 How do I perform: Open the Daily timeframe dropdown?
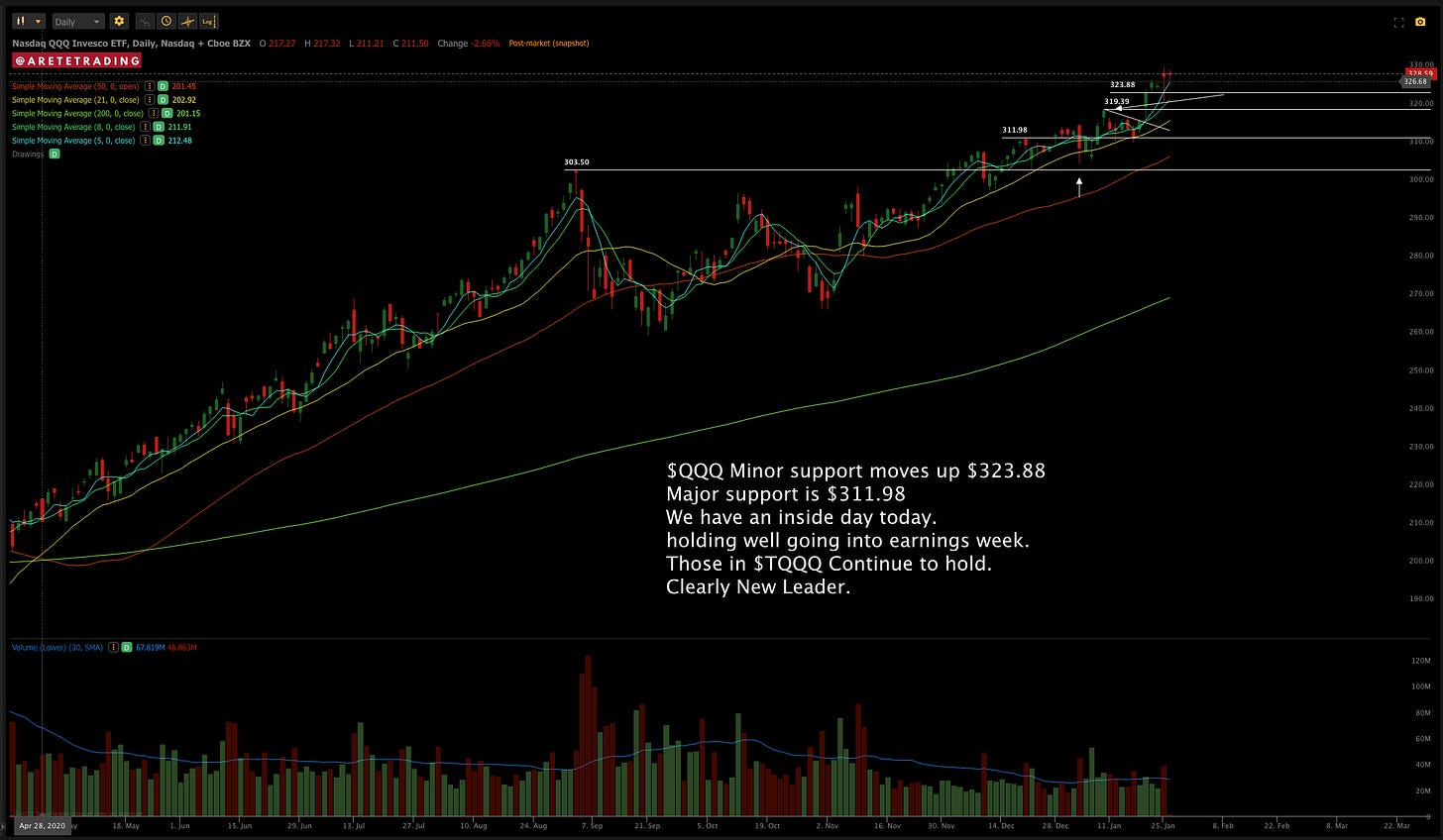pyautogui.click(x=78, y=21)
